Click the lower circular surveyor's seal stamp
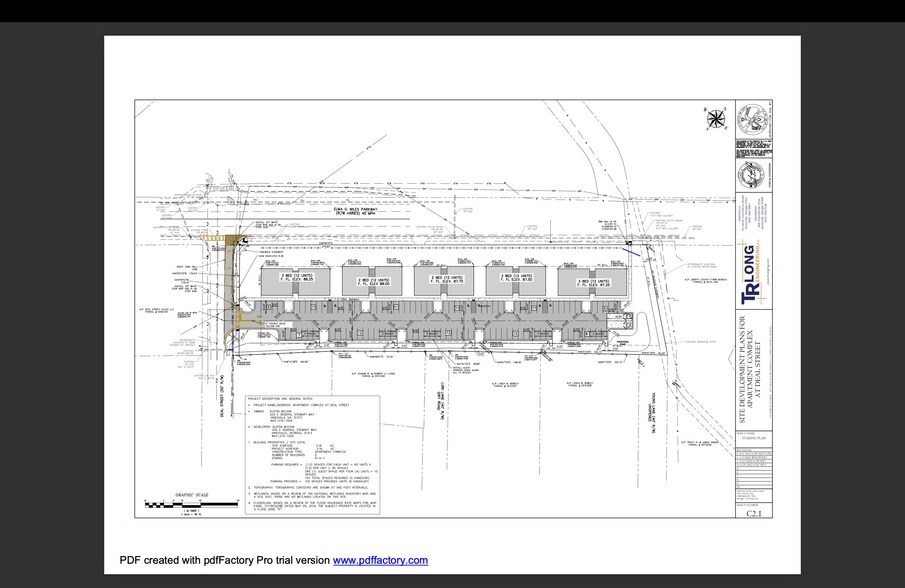Viewport: 905px width, 588px height. (750, 174)
